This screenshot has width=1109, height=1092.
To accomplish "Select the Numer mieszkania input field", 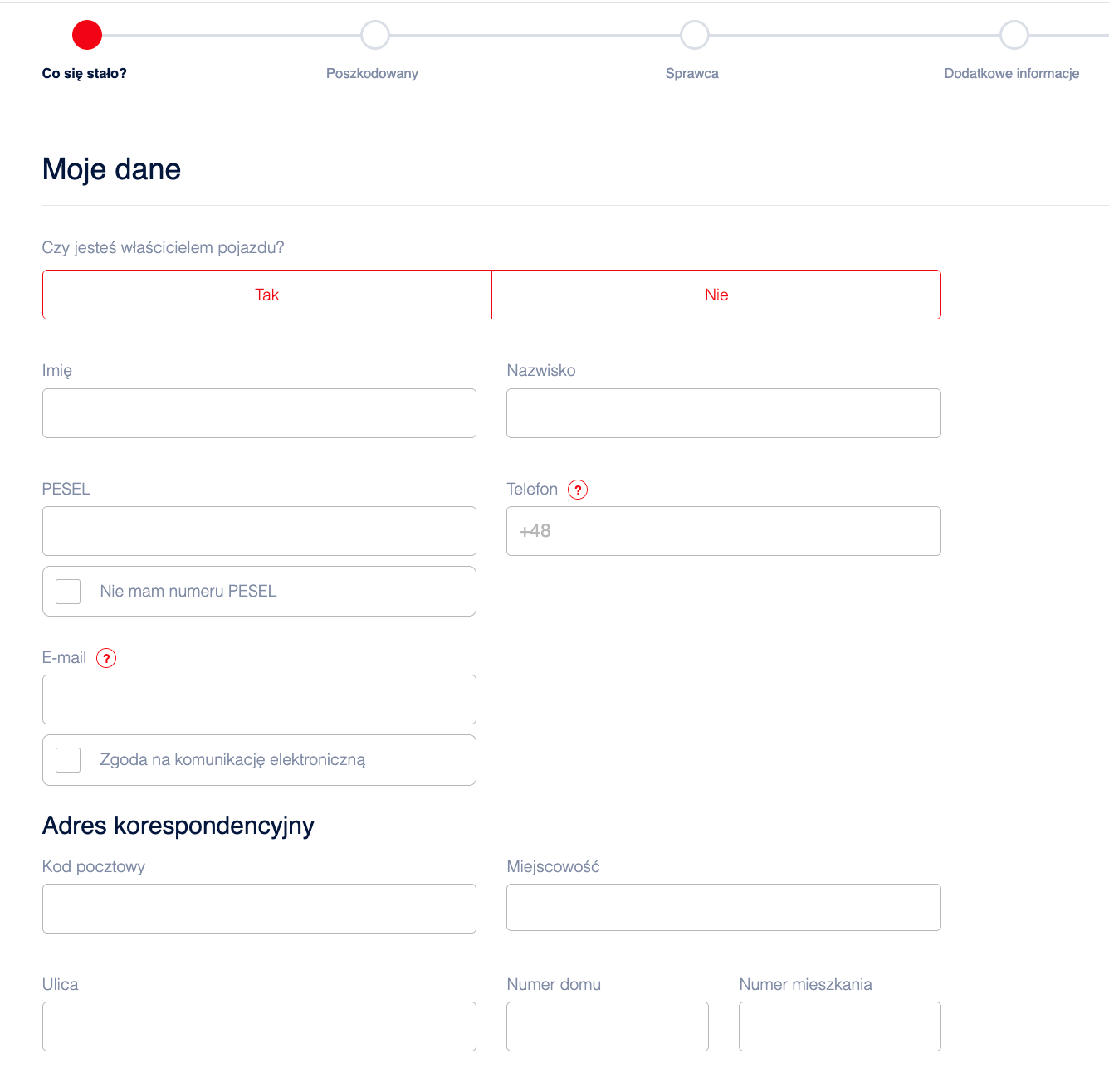I will tap(839, 1026).
